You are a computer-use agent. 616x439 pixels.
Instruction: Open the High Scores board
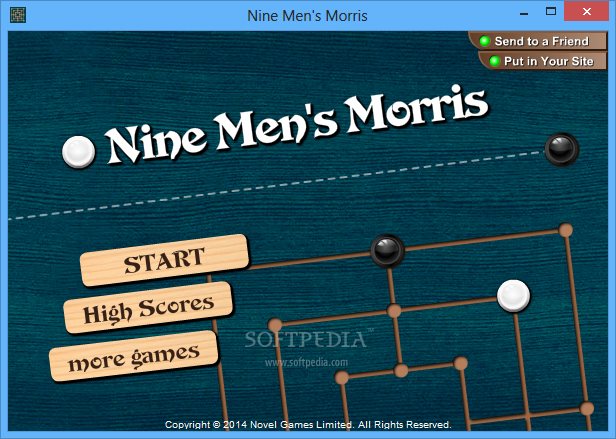(x=148, y=308)
